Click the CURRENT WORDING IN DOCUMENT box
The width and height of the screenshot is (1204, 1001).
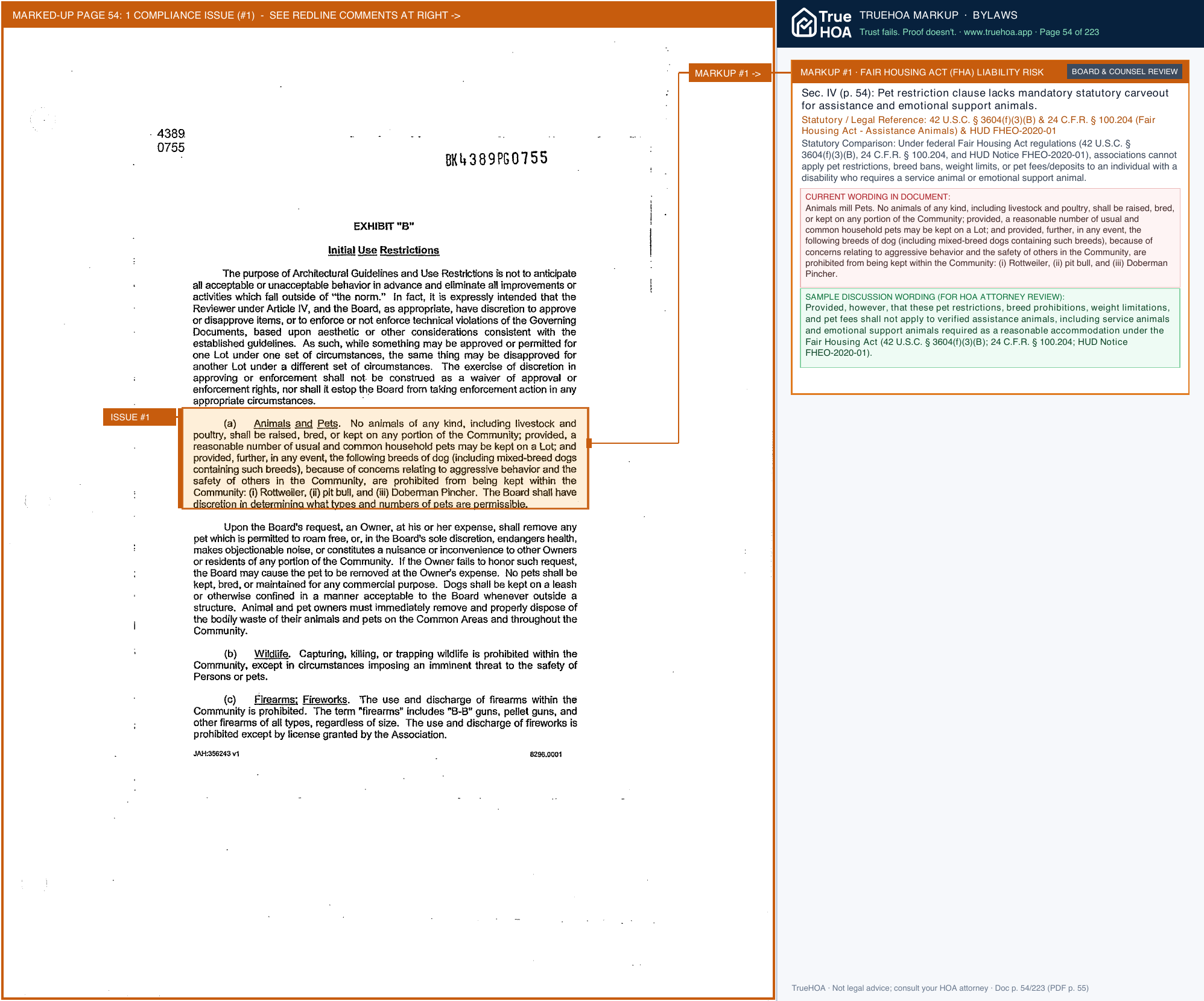click(x=990, y=238)
